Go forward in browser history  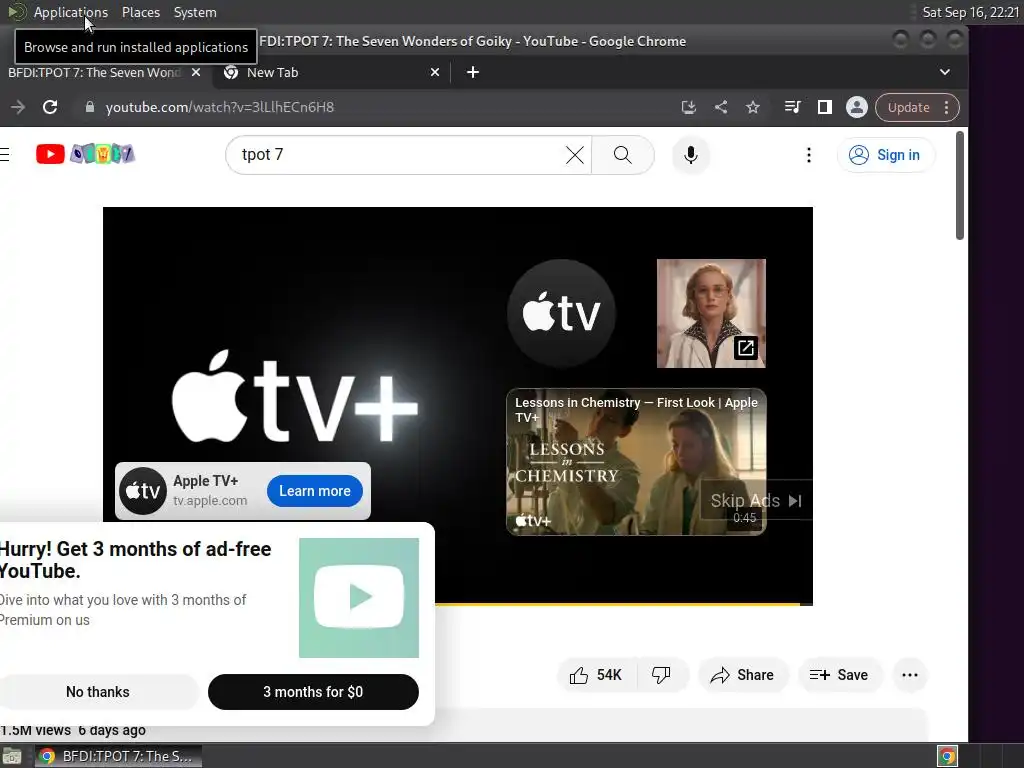[x=18, y=107]
